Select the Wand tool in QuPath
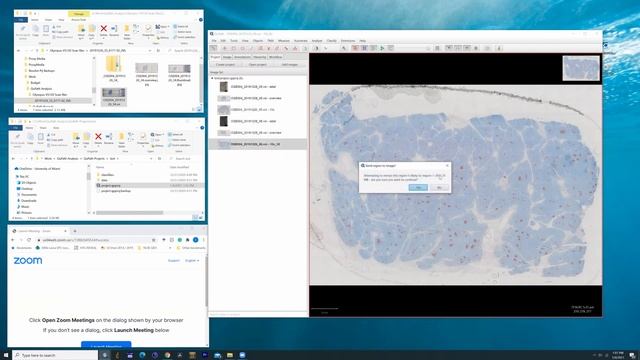The height and width of the screenshot is (360, 640). [x=286, y=48]
